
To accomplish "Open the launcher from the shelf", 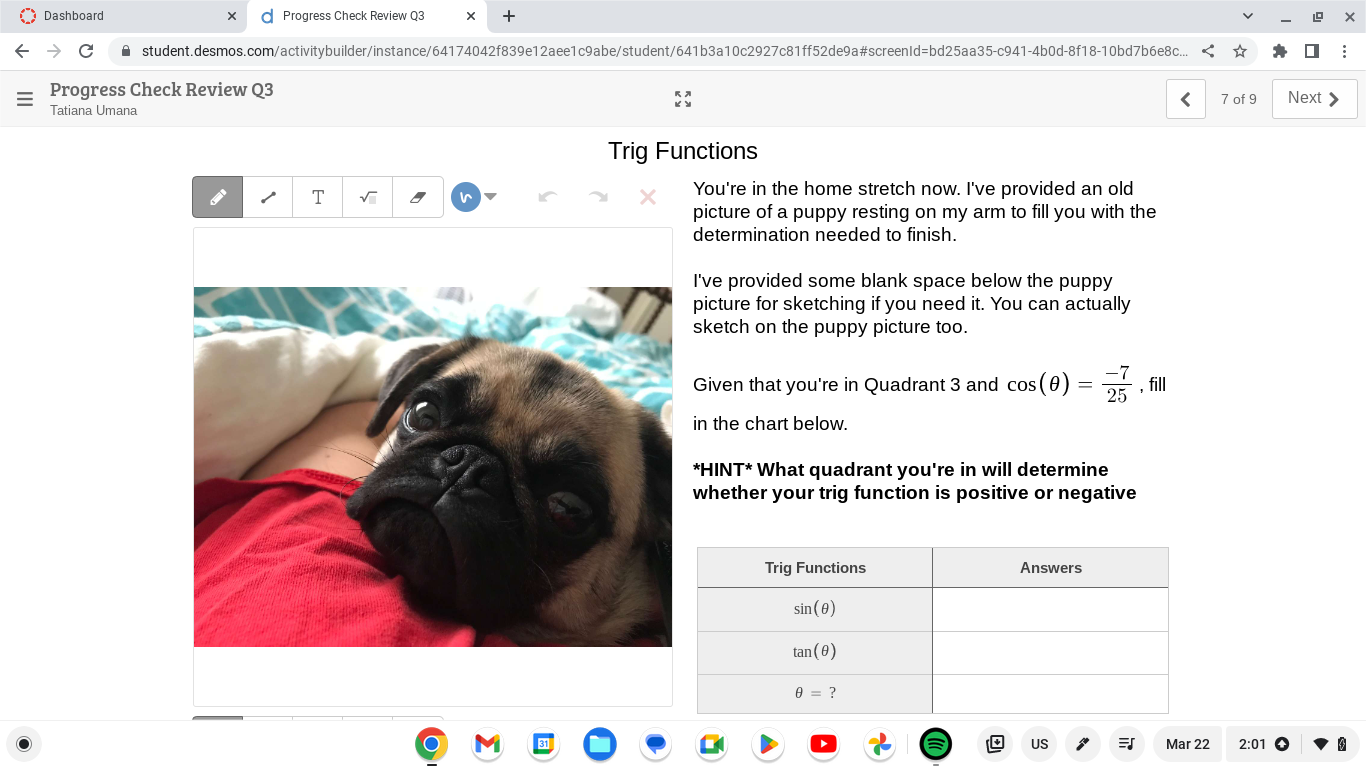I will coord(24,744).
